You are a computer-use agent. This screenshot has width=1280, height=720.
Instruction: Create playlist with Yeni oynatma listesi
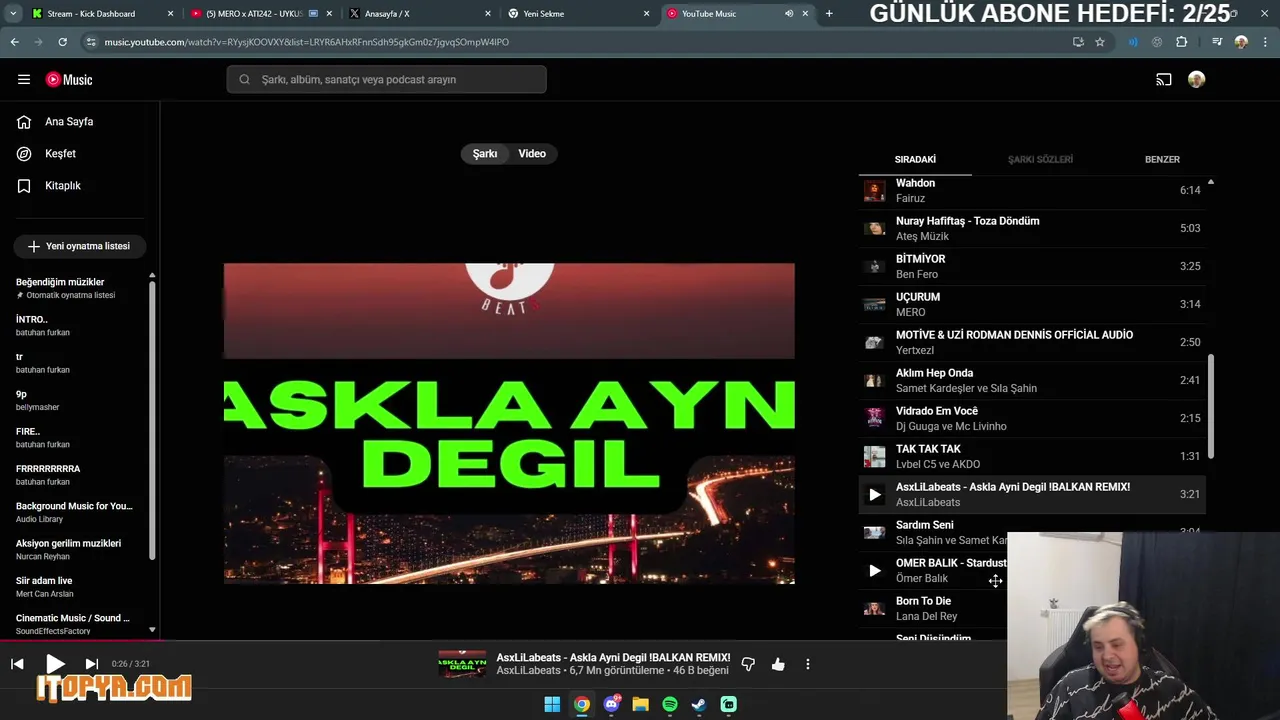coord(79,246)
